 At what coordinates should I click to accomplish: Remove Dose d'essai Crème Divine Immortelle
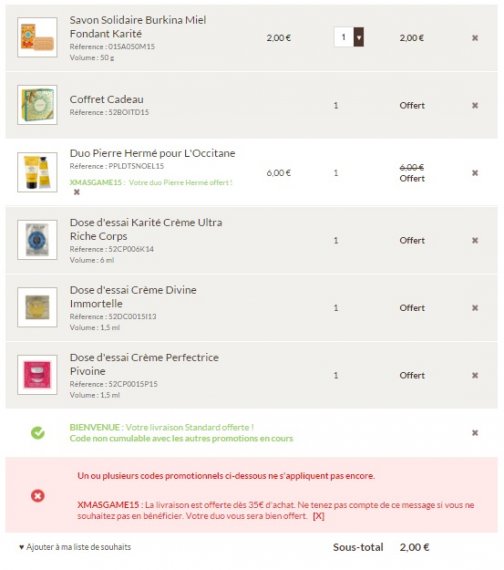click(475, 308)
